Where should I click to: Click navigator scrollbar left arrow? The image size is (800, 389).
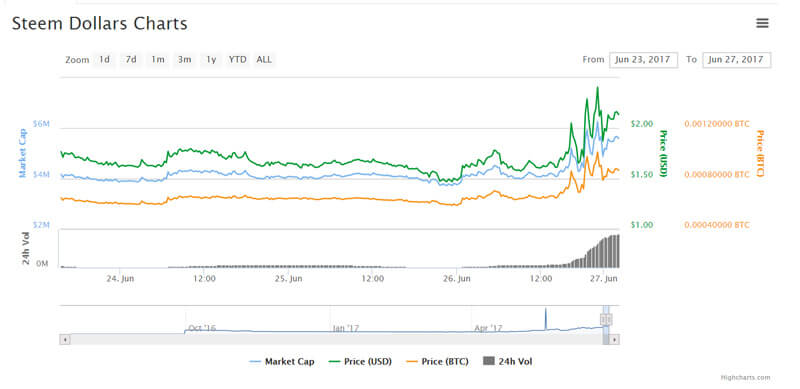coord(65,339)
